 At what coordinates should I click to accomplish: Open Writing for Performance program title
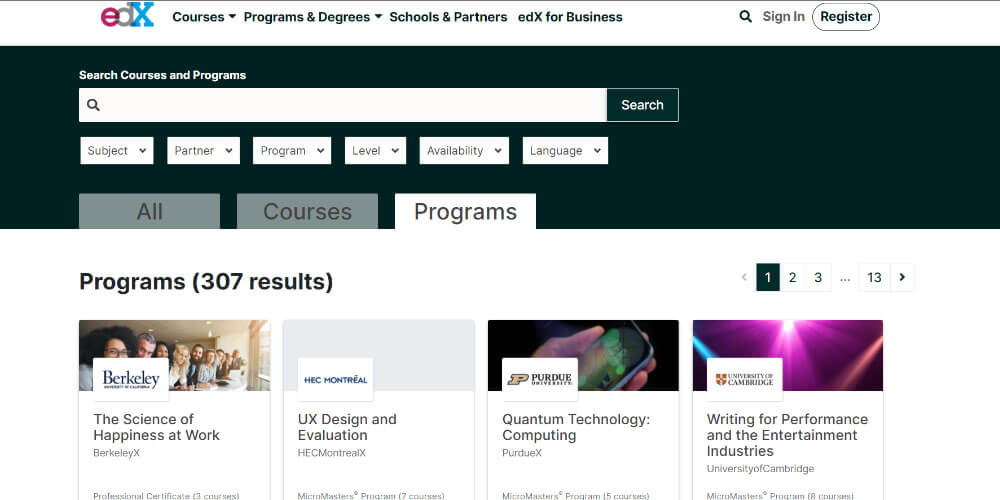pos(787,435)
